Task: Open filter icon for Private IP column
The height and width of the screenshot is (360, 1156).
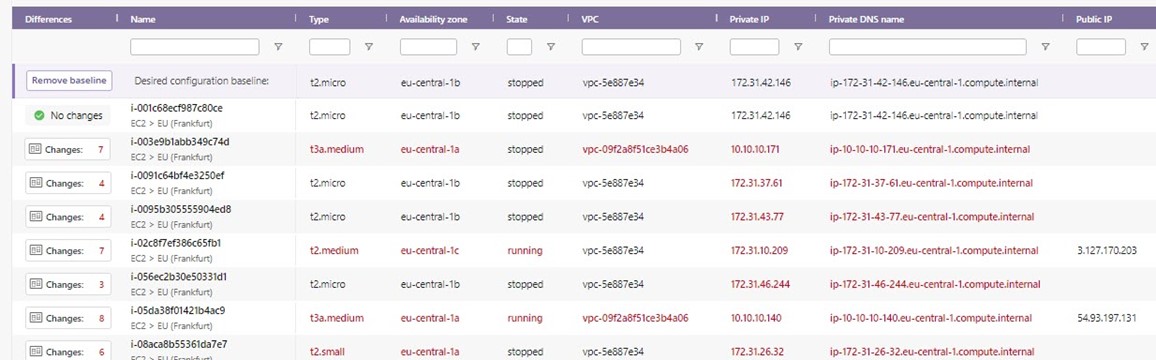Action: point(798,46)
